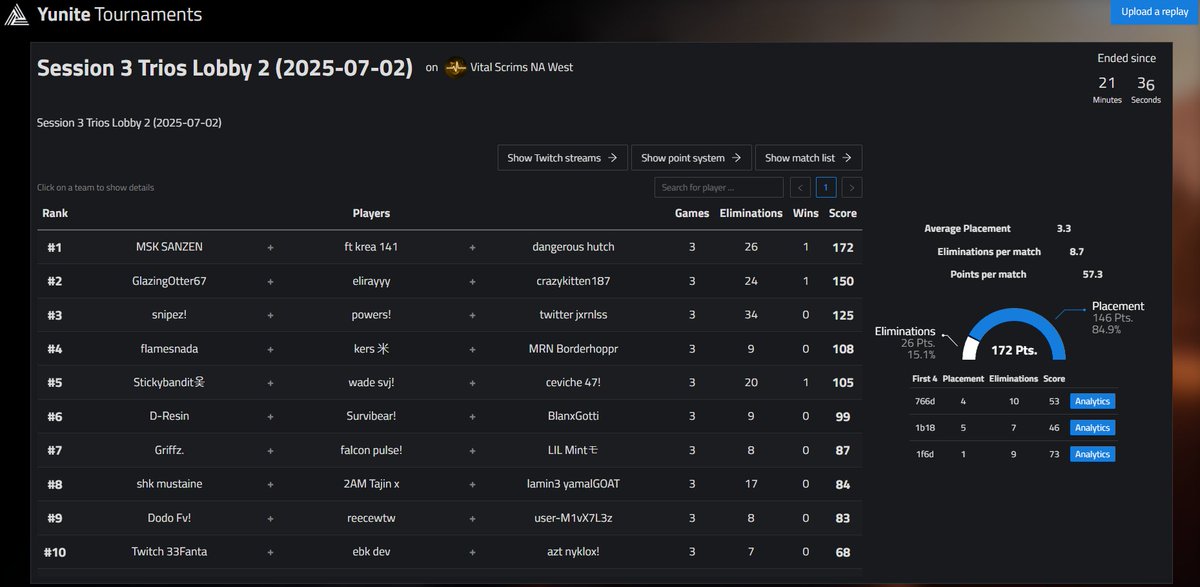Click player name ft krea 141

click(371, 247)
